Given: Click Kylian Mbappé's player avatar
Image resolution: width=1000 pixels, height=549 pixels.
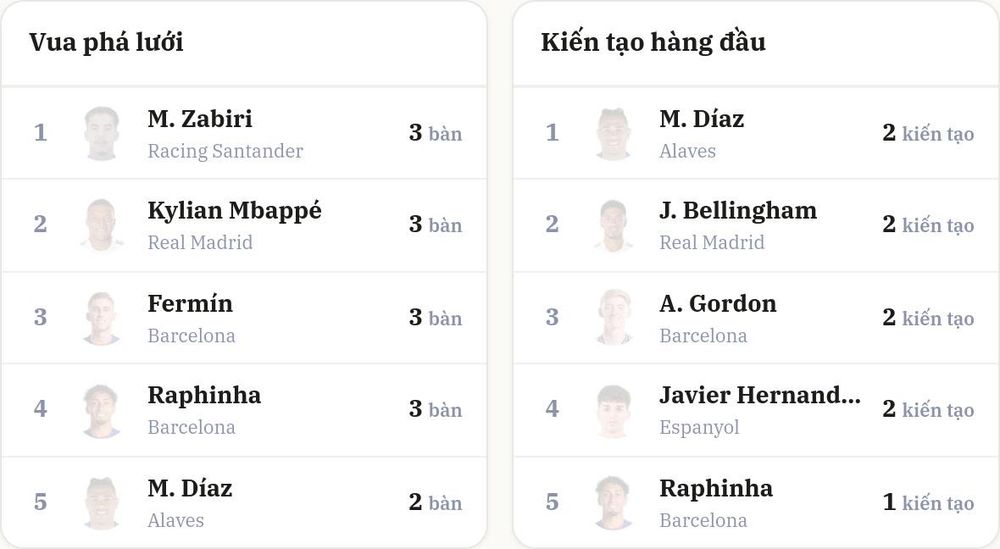Looking at the screenshot, I should click(101, 224).
